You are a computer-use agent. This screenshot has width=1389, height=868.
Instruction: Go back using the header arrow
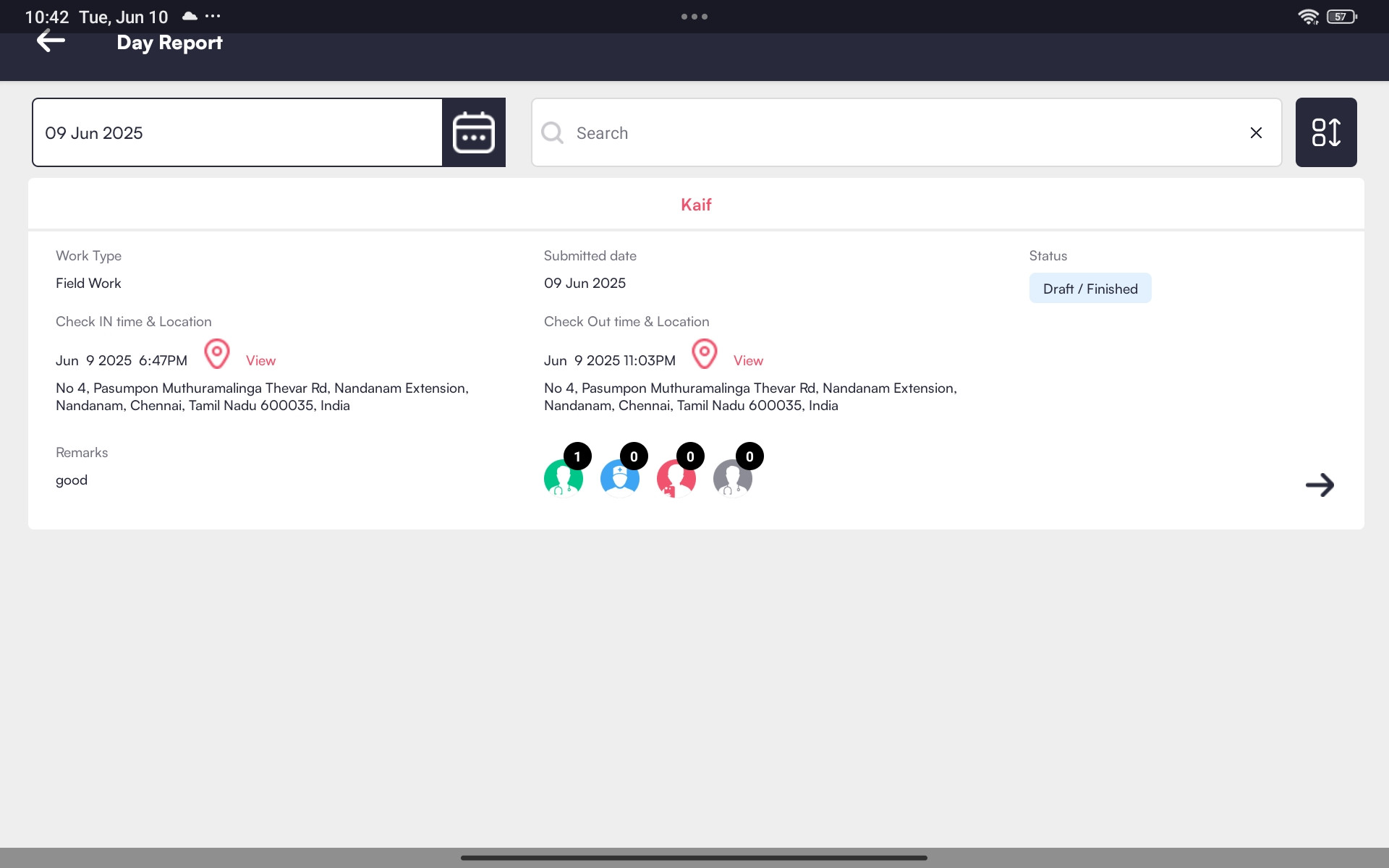[x=51, y=41]
